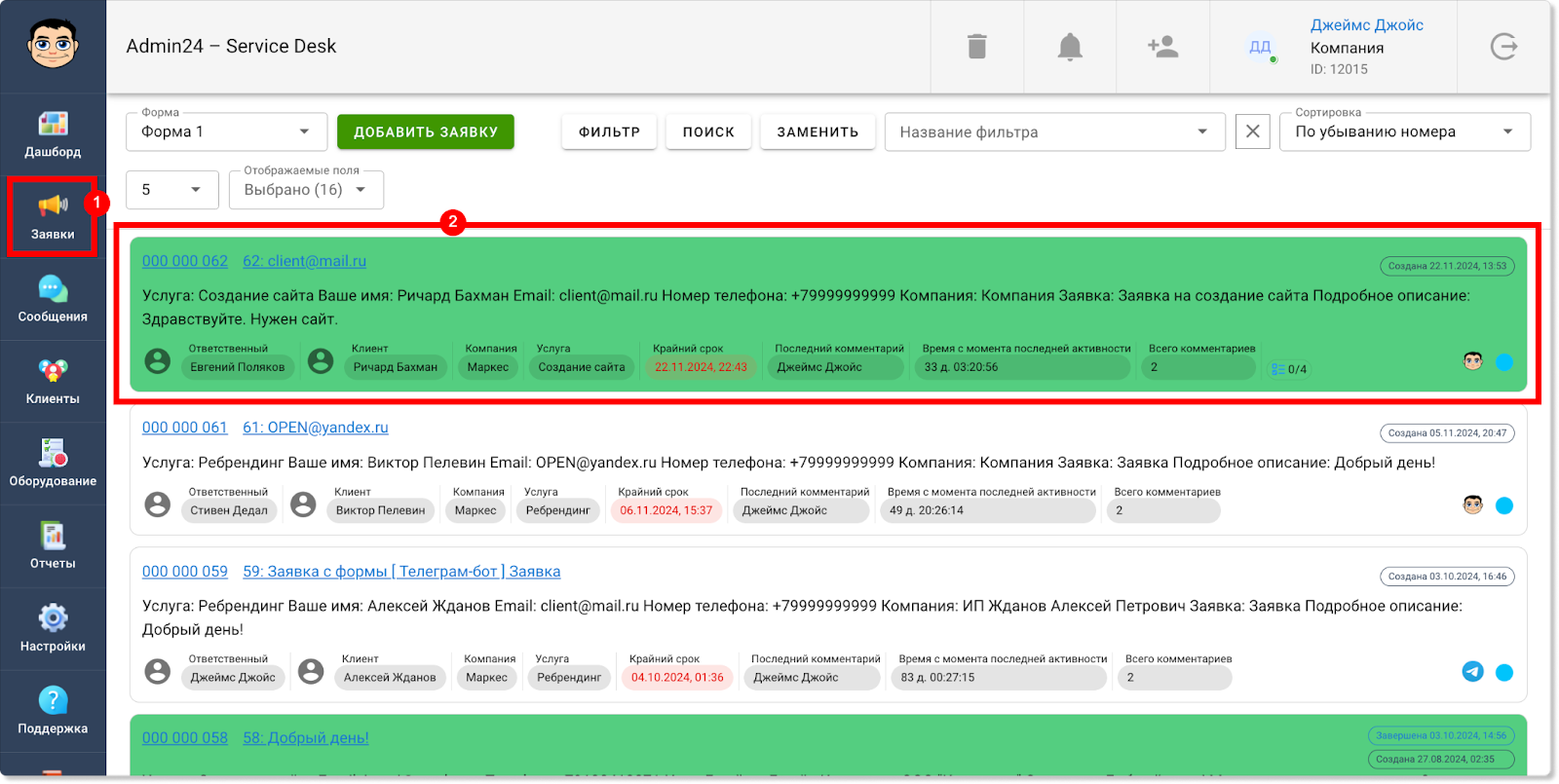
Task: Click the Евгений Поляков responsible chip
Action: 238,367
